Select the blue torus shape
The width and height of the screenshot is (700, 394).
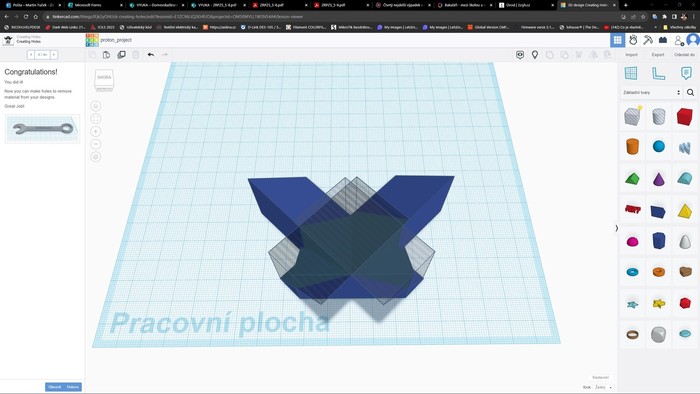click(632, 272)
